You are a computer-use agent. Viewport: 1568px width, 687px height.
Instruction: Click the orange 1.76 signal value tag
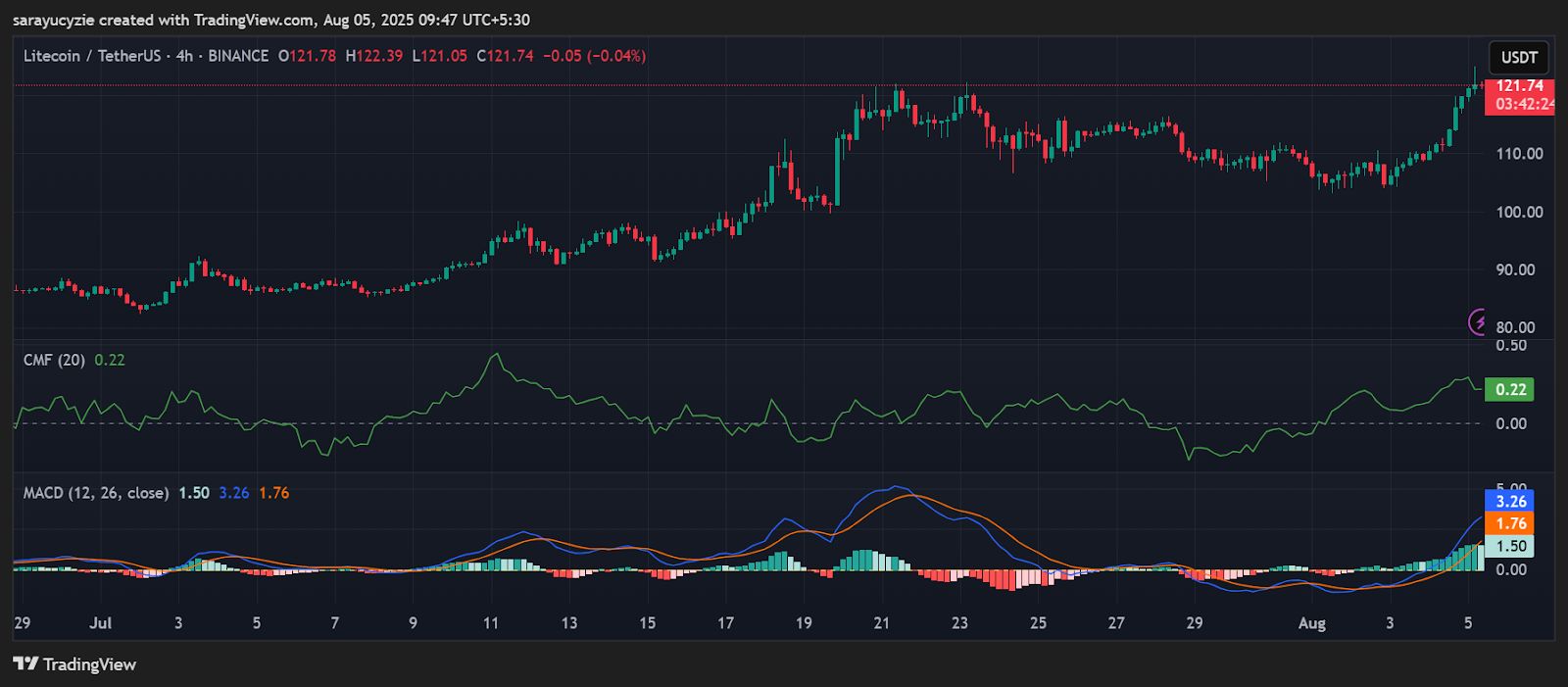1510,523
